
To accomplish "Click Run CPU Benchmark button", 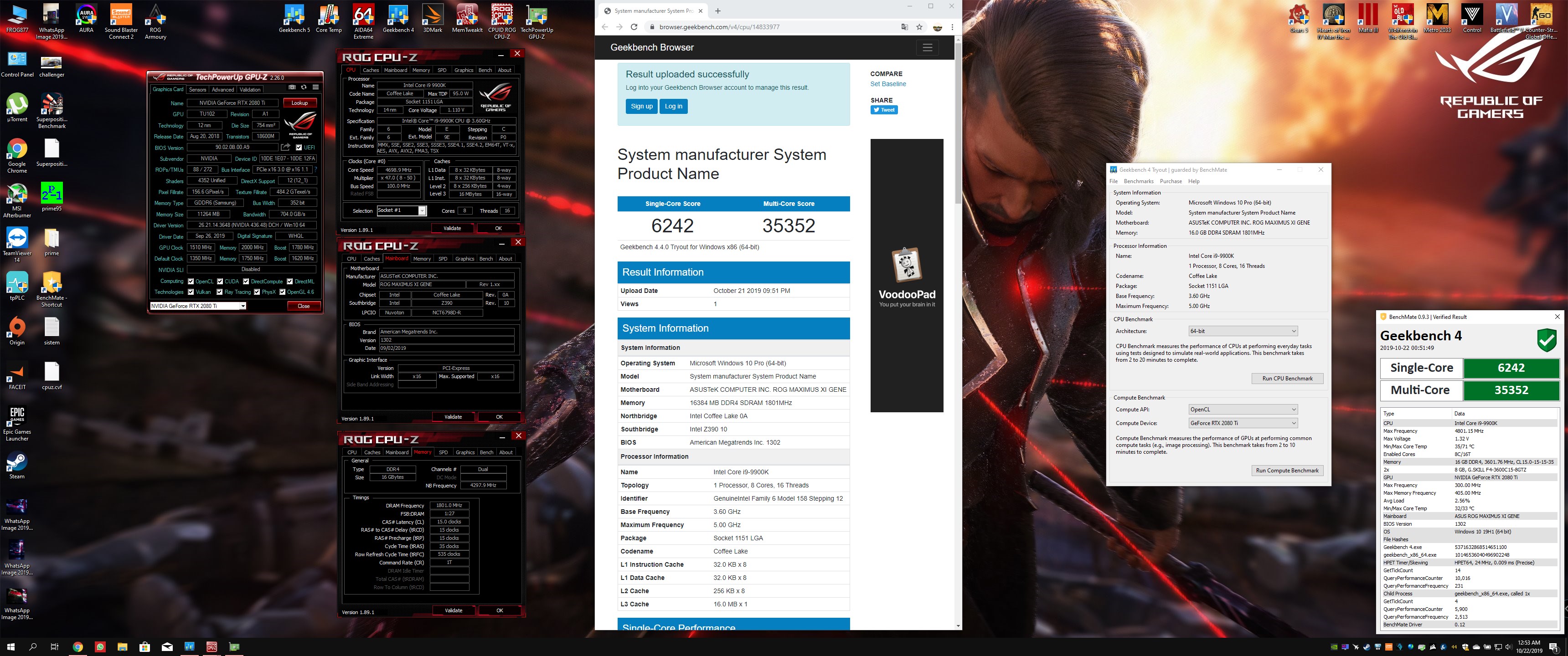I will click(x=1287, y=379).
